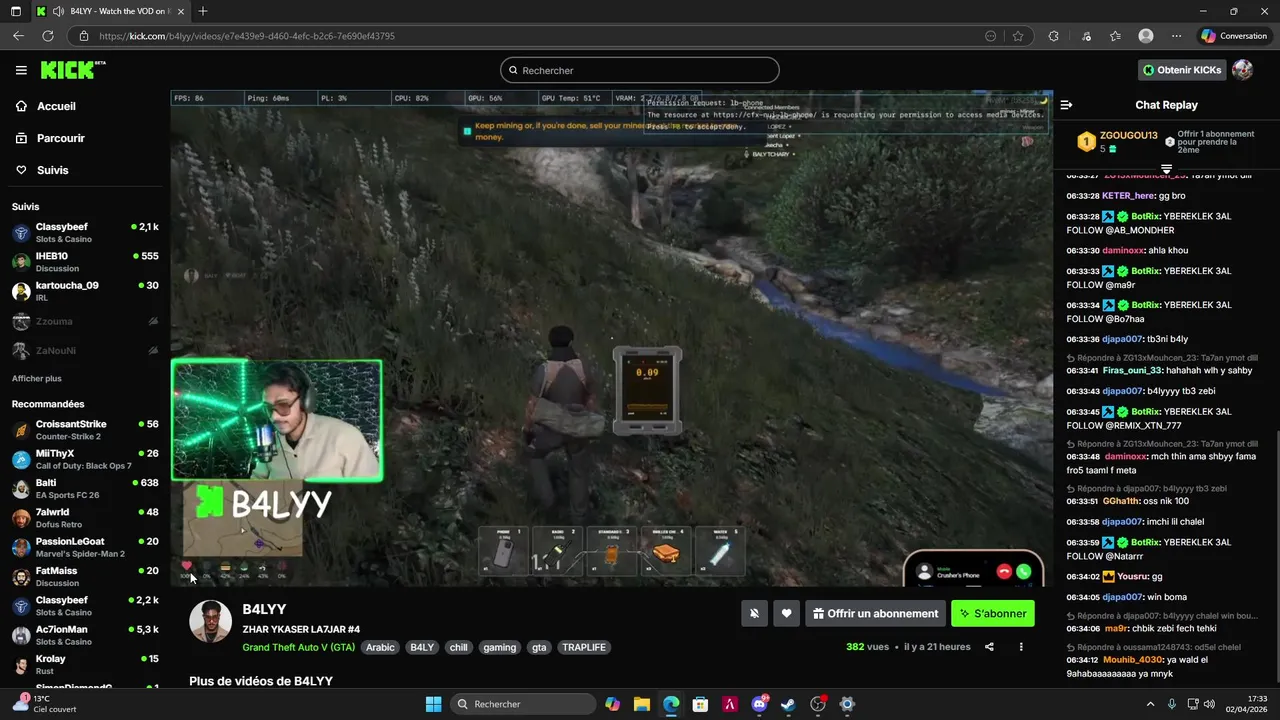Open ZGOUGOU13 top gifter entry
Viewport: 1280px width, 720px height.
click(x=1117, y=141)
